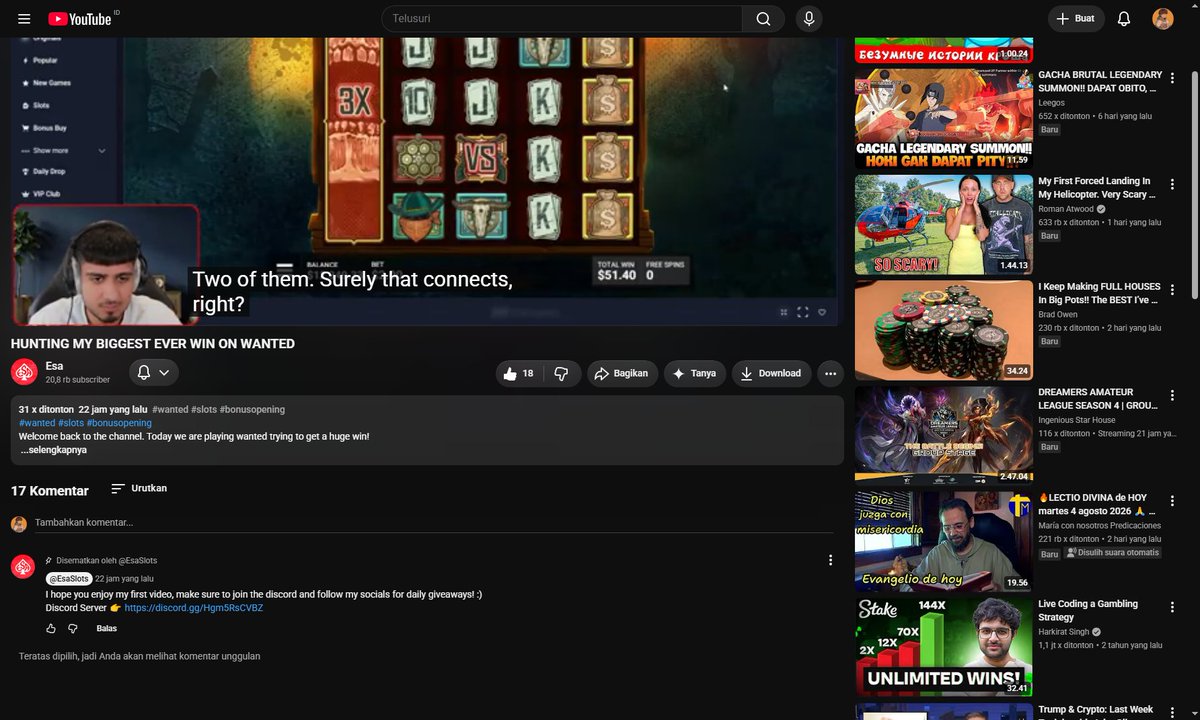Expand description with ...selengkapnya
The height and width of the screenshot is (720, 1200).
click(54, 450)
